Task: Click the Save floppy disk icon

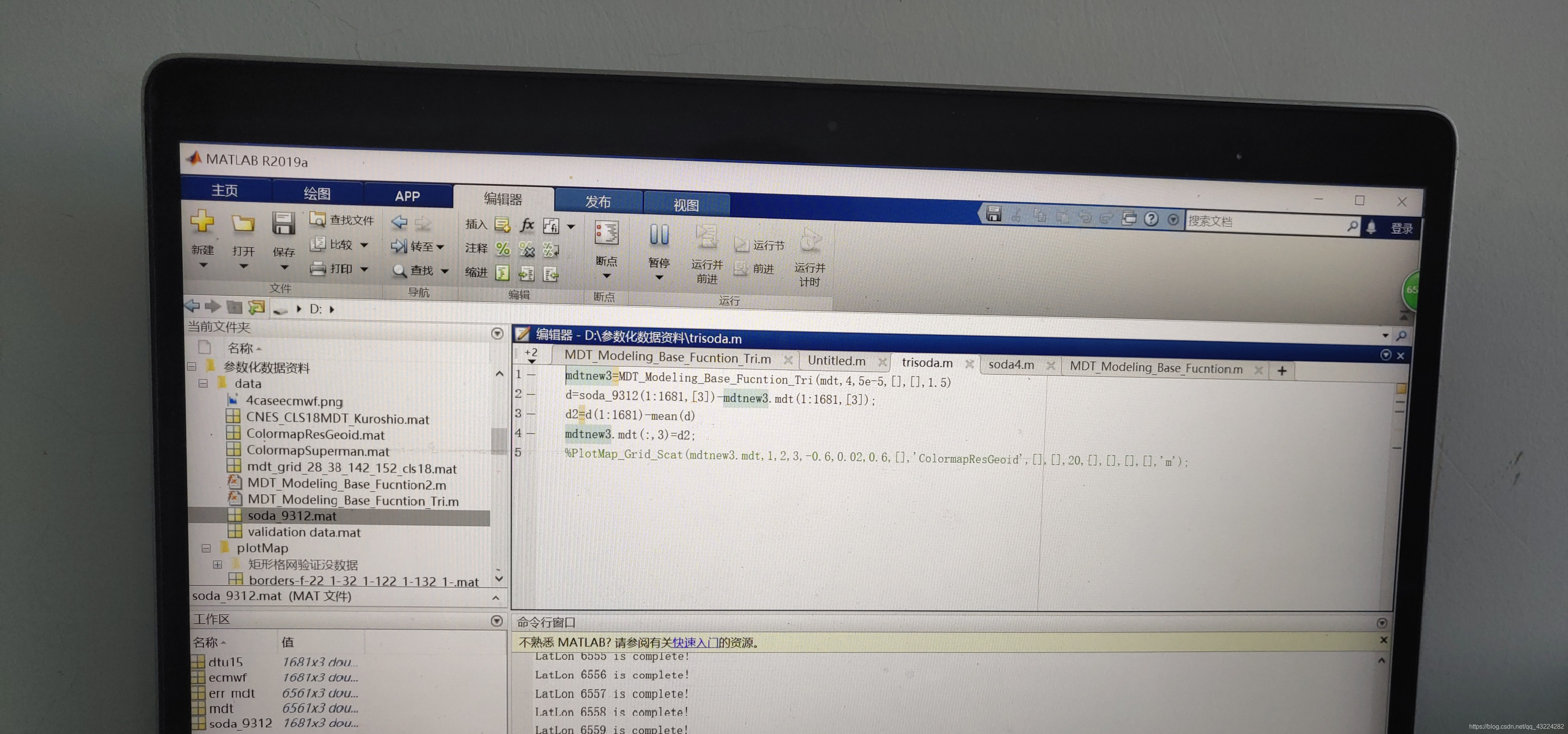Action: pyautogui.click(x=283, y=224)
